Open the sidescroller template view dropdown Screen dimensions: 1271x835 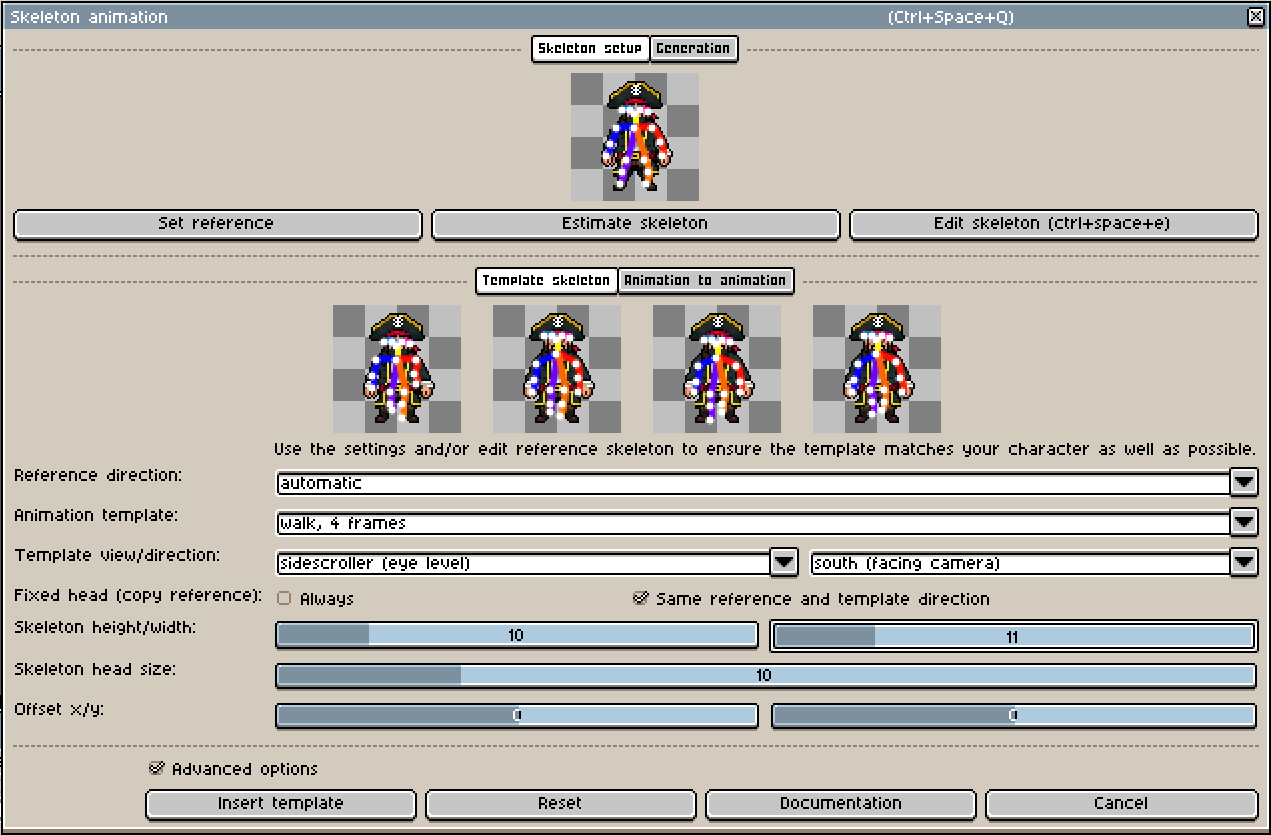(x=784, y=563)
